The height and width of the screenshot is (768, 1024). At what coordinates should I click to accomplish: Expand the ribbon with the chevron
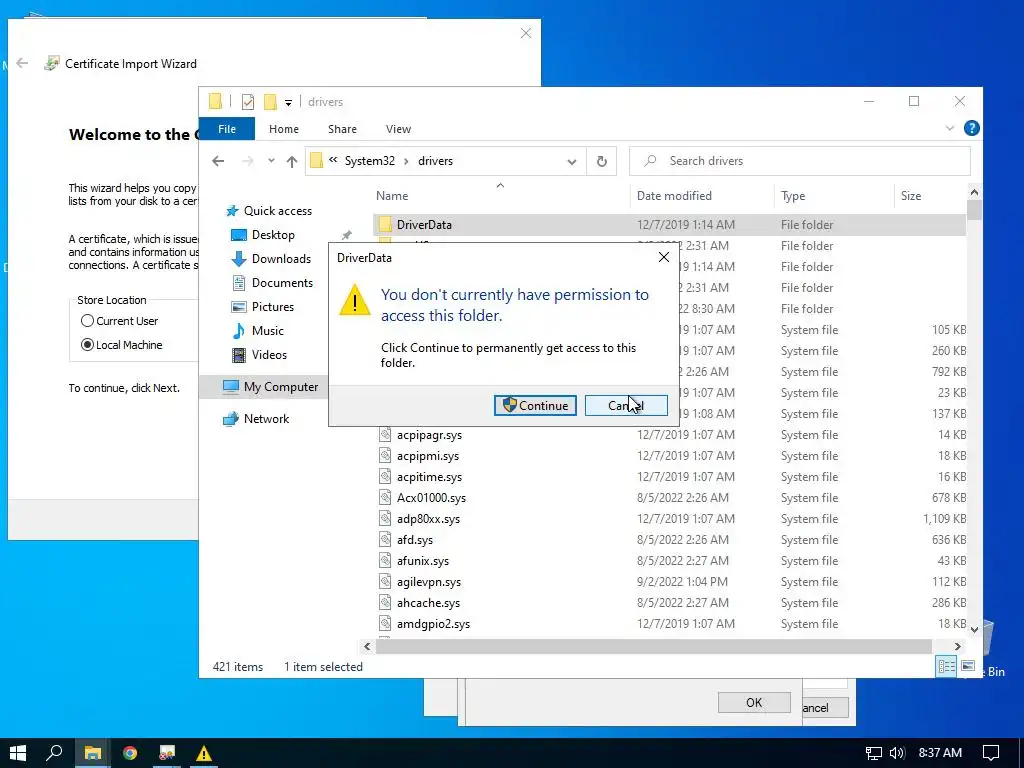[950, 128]
